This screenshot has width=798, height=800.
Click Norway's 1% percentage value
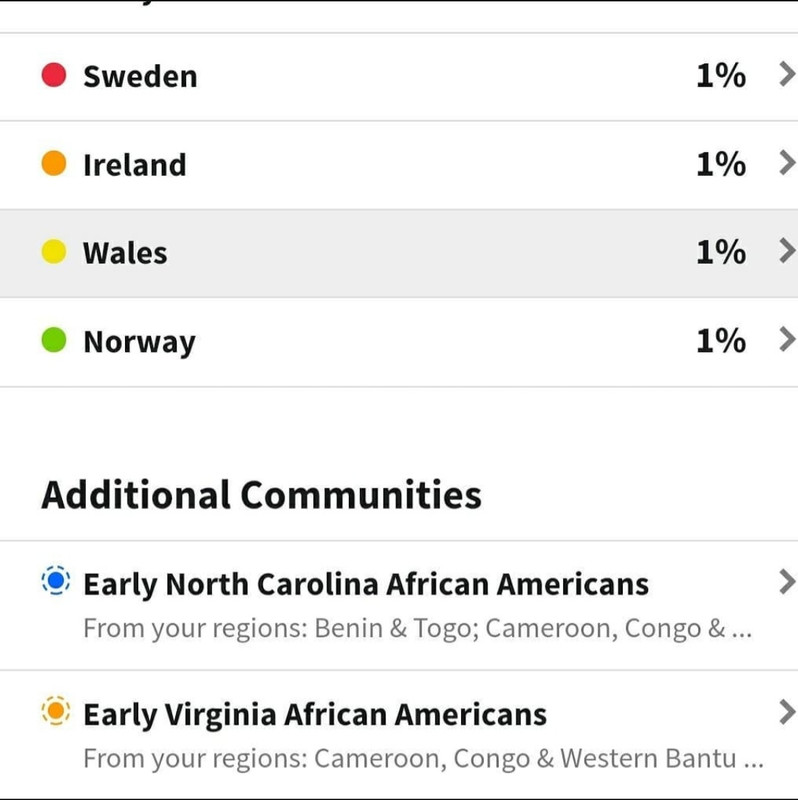720,341
